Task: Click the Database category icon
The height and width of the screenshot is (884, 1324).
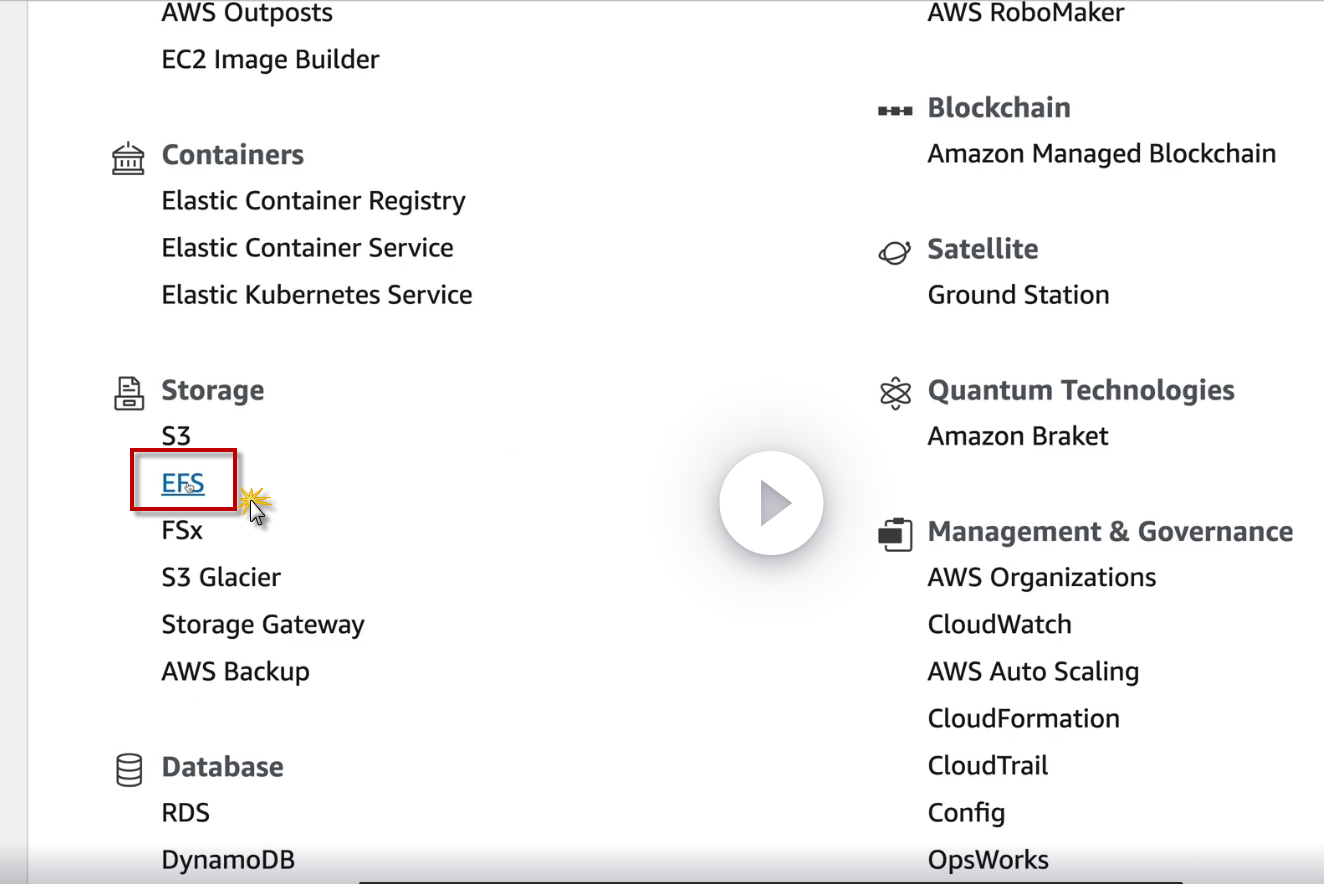Action: (x=128, y=768)
